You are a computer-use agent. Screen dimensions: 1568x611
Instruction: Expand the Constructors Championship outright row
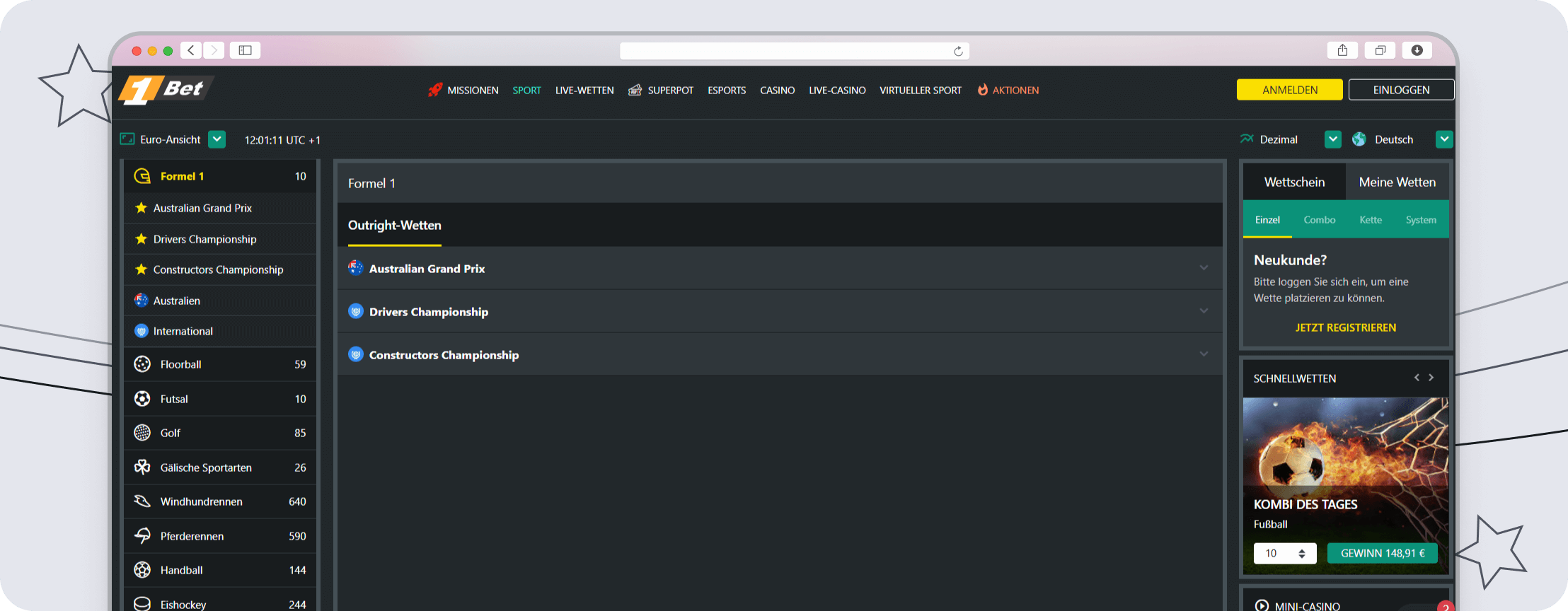(780, 354)
